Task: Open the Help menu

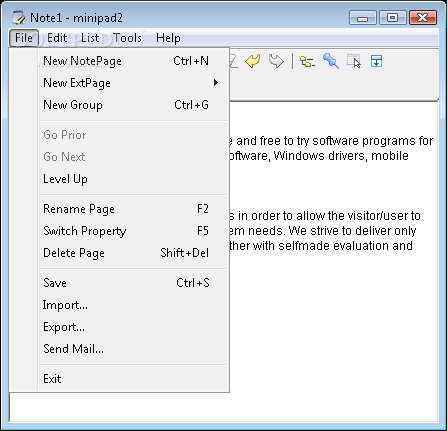Action: [168, 38]
